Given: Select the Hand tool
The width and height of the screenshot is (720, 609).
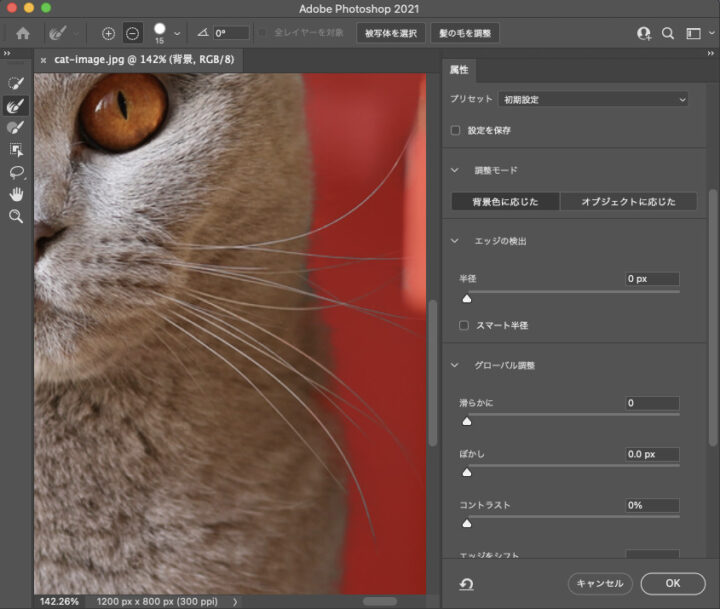Looking at the screenshot, I should click(x=16, y=194).
